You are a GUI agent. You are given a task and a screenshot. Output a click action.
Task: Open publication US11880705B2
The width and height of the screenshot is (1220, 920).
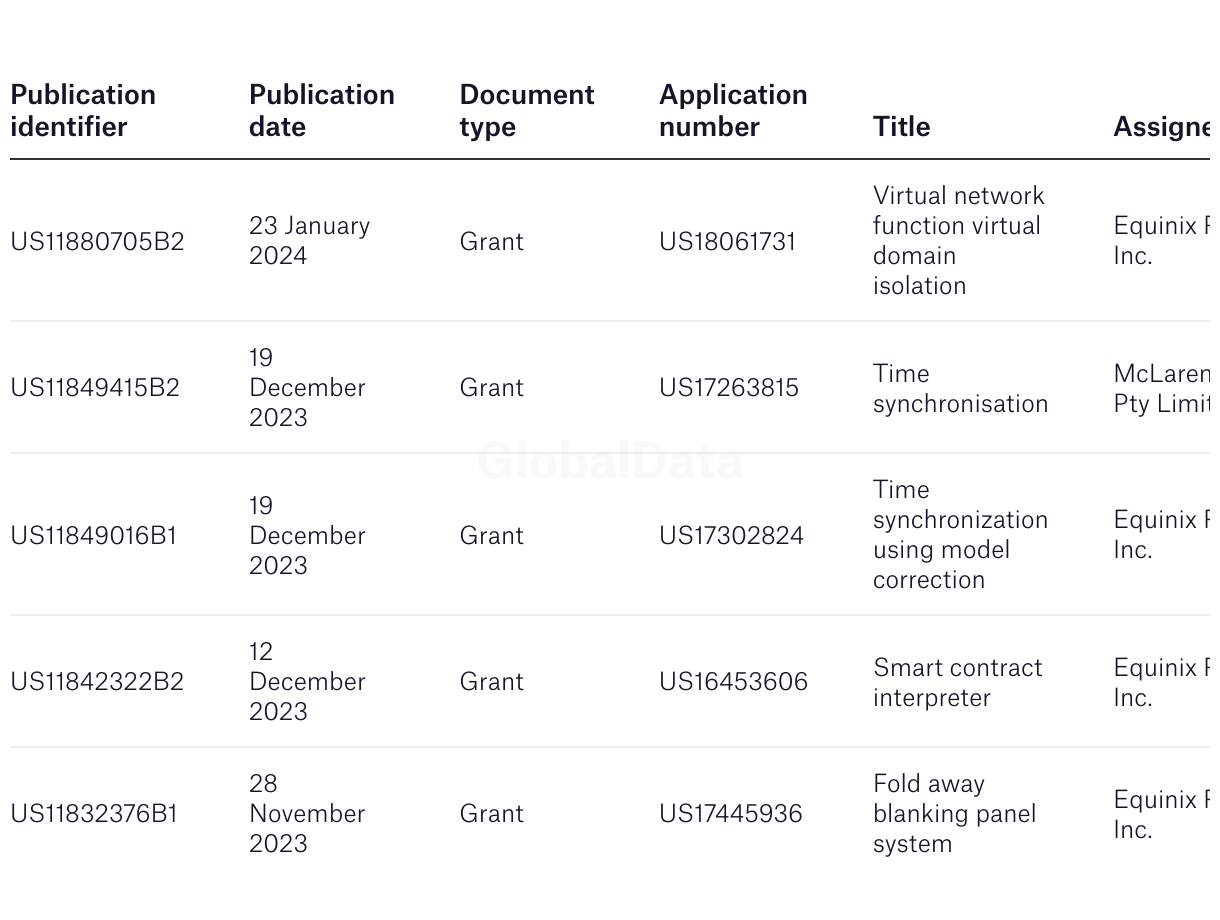click(97, 241)
